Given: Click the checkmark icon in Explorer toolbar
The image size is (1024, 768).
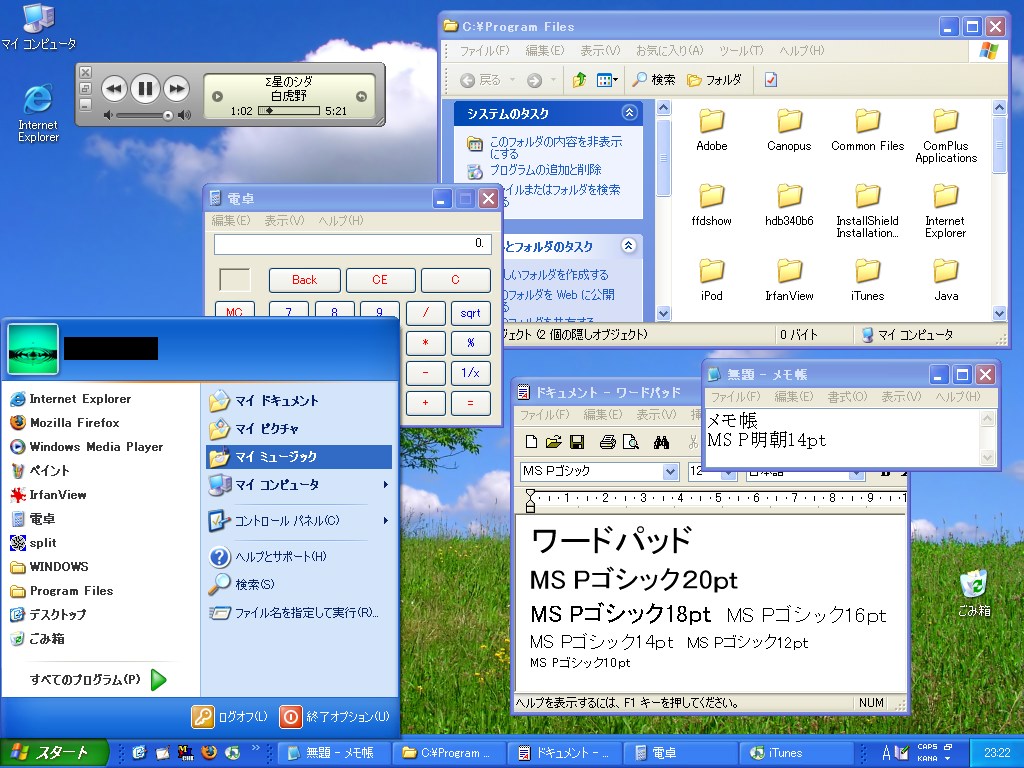Looking at the screenshot, I should pos(771,80).
